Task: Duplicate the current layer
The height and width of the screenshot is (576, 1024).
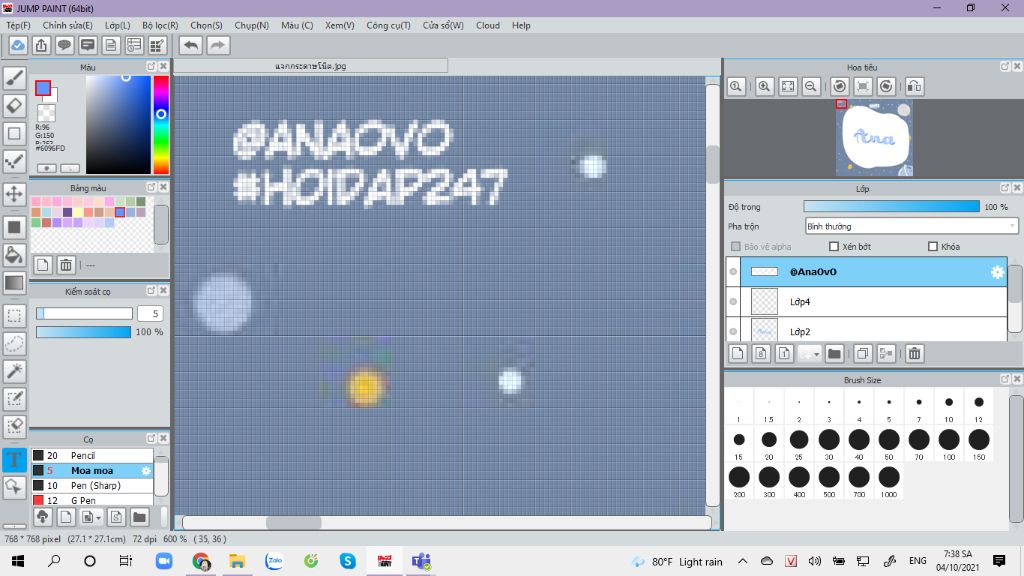Action: tap(863, 353)
